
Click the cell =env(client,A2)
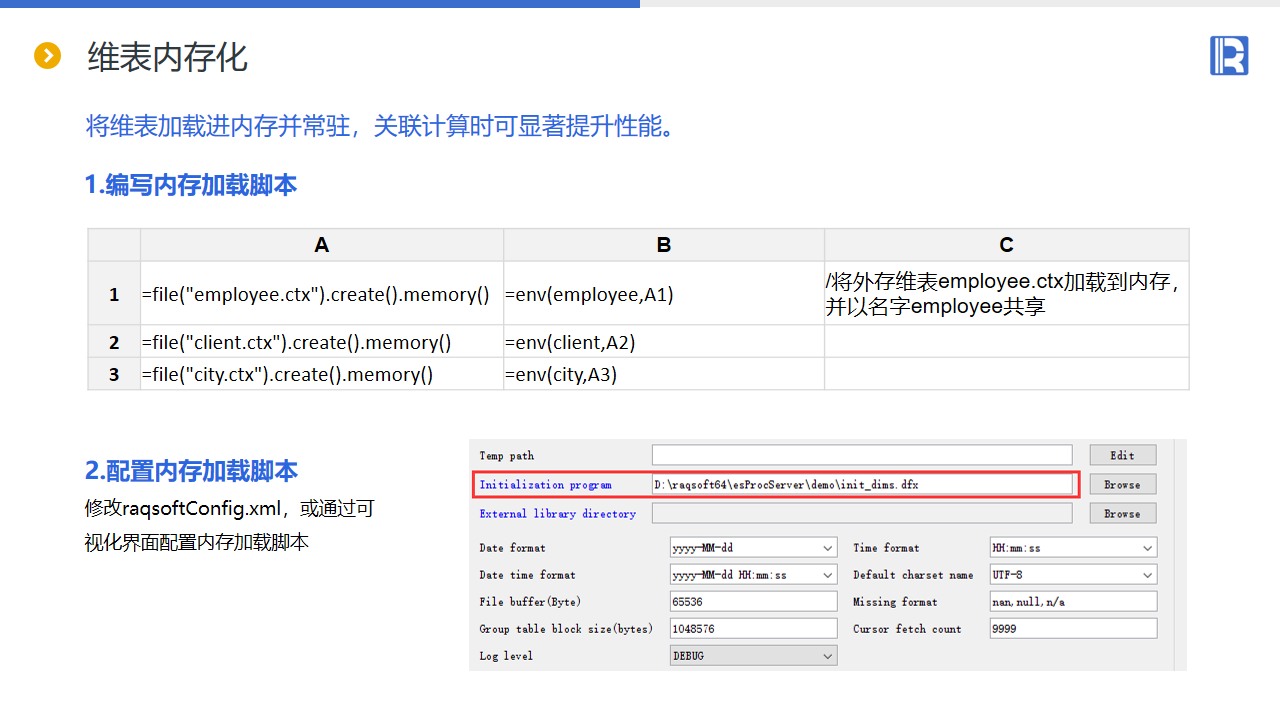(664, 342)
